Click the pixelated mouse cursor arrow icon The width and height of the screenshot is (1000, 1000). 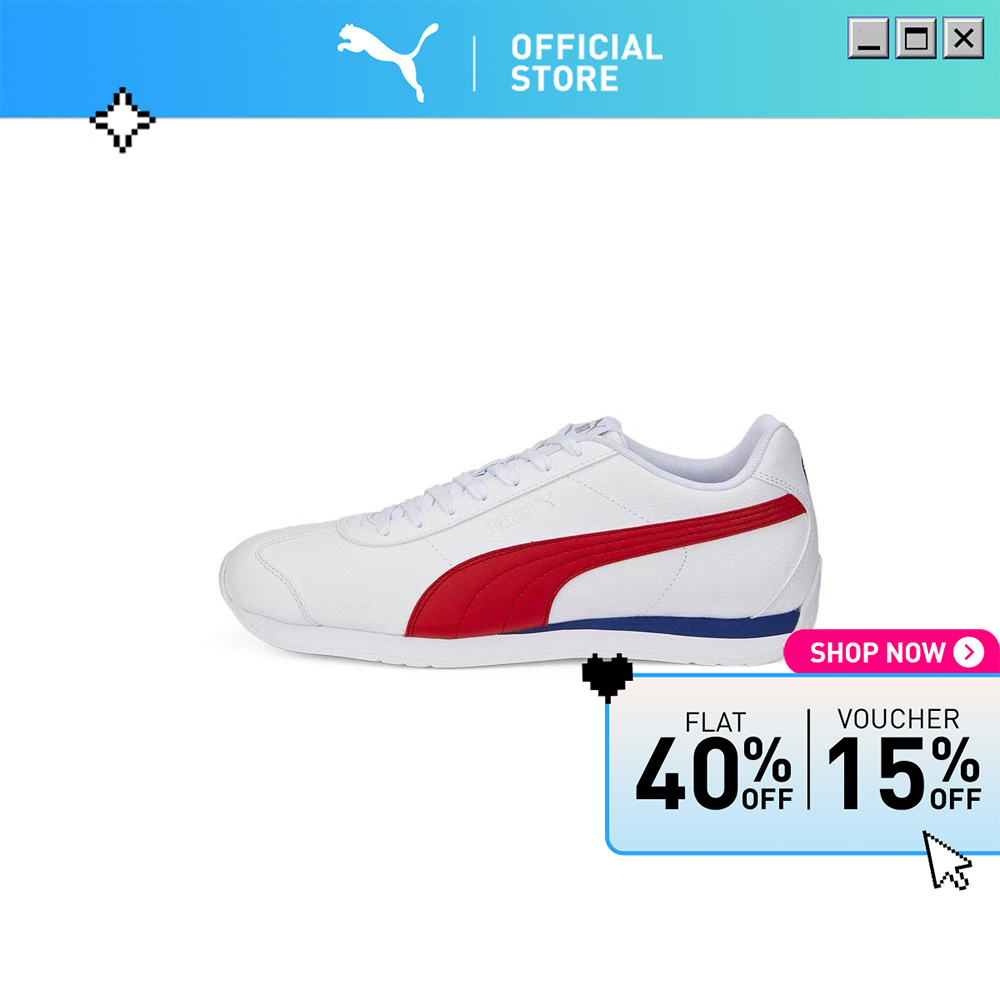pos(947,860)
